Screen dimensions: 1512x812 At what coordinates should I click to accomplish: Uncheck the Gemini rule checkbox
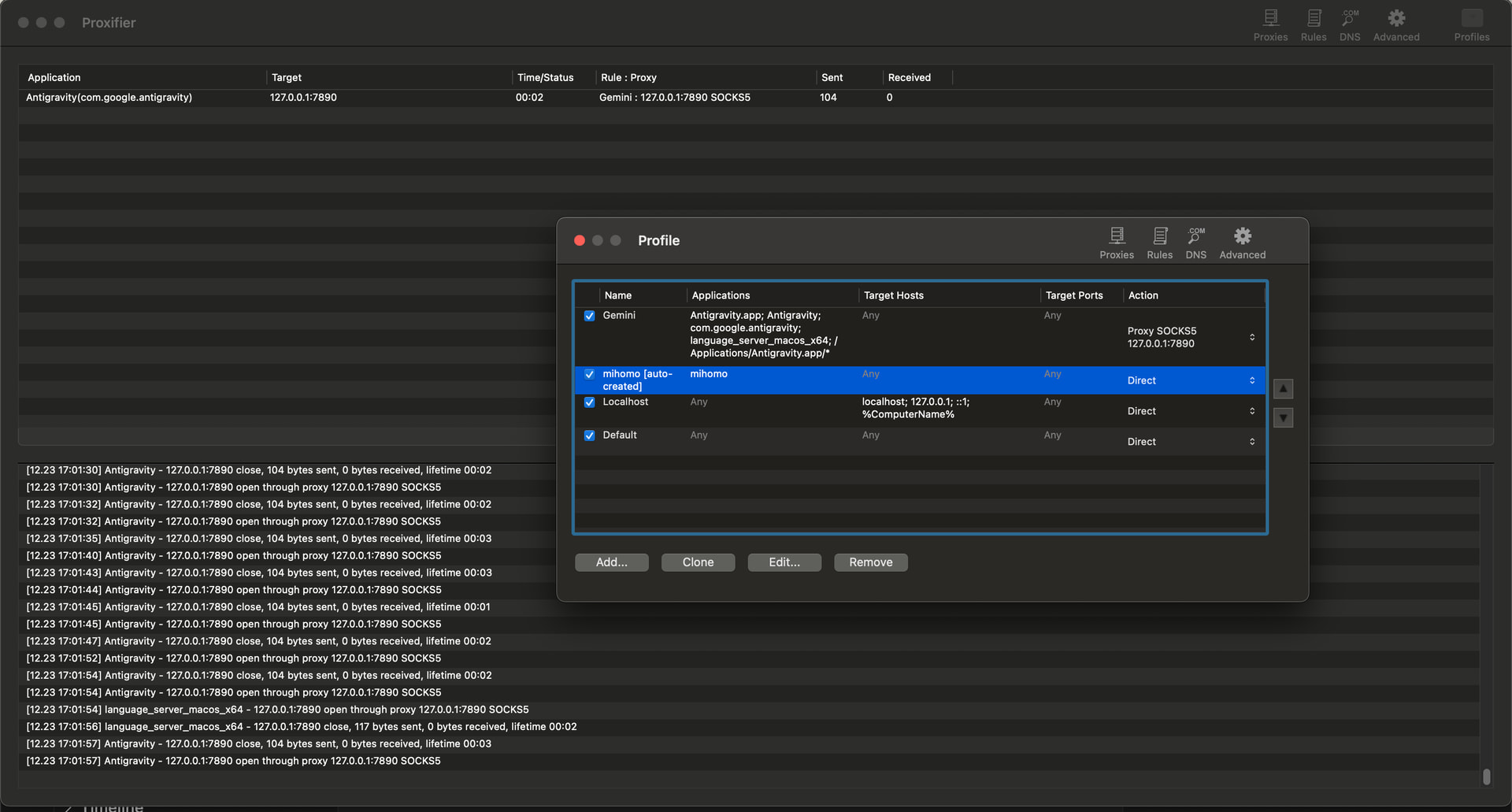(589, 316)
